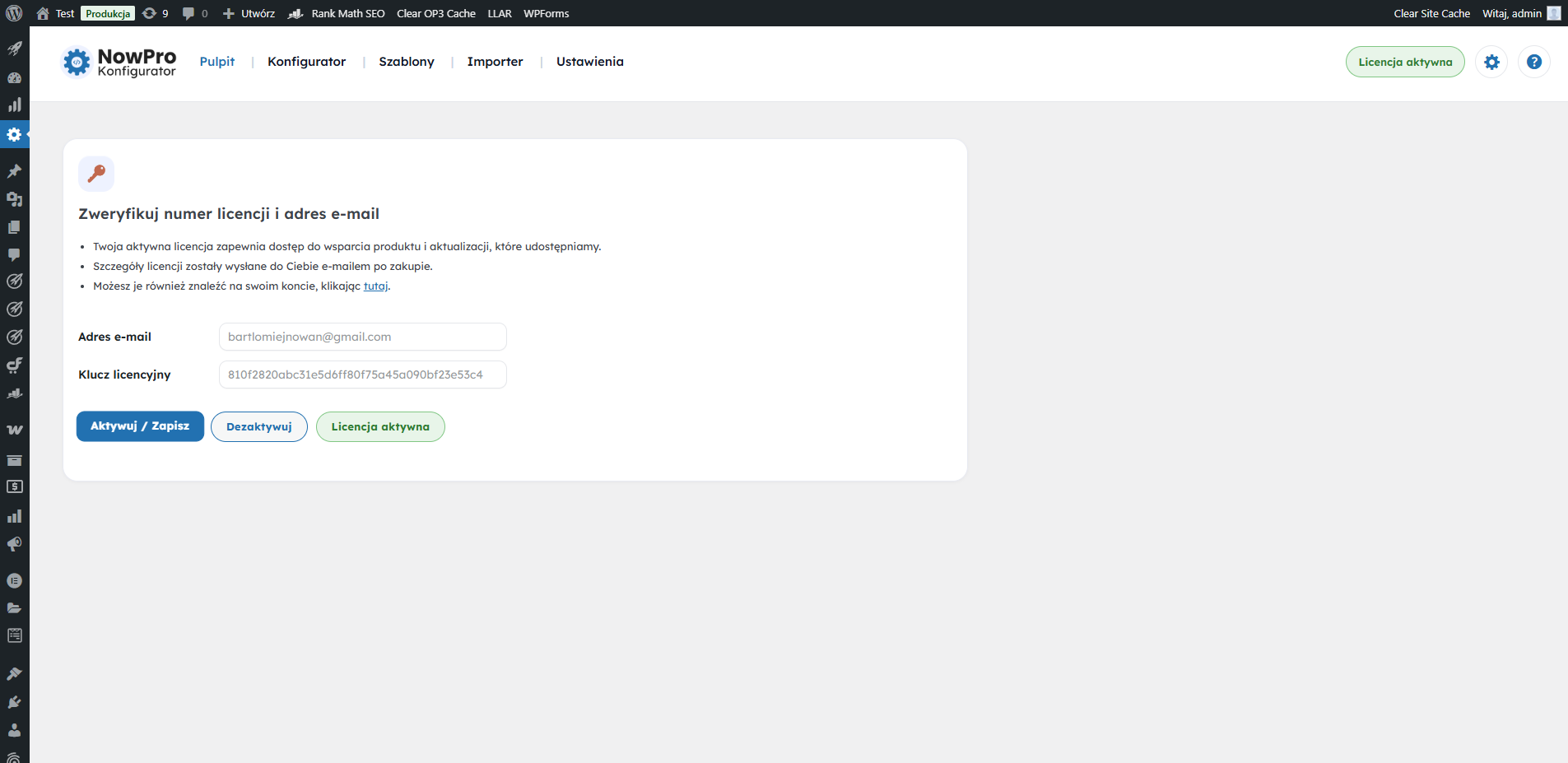Viewport: 1568px width, 763px height.
Task: Open the Plugins plug icon in sidebar
Action: click(14, 702)
